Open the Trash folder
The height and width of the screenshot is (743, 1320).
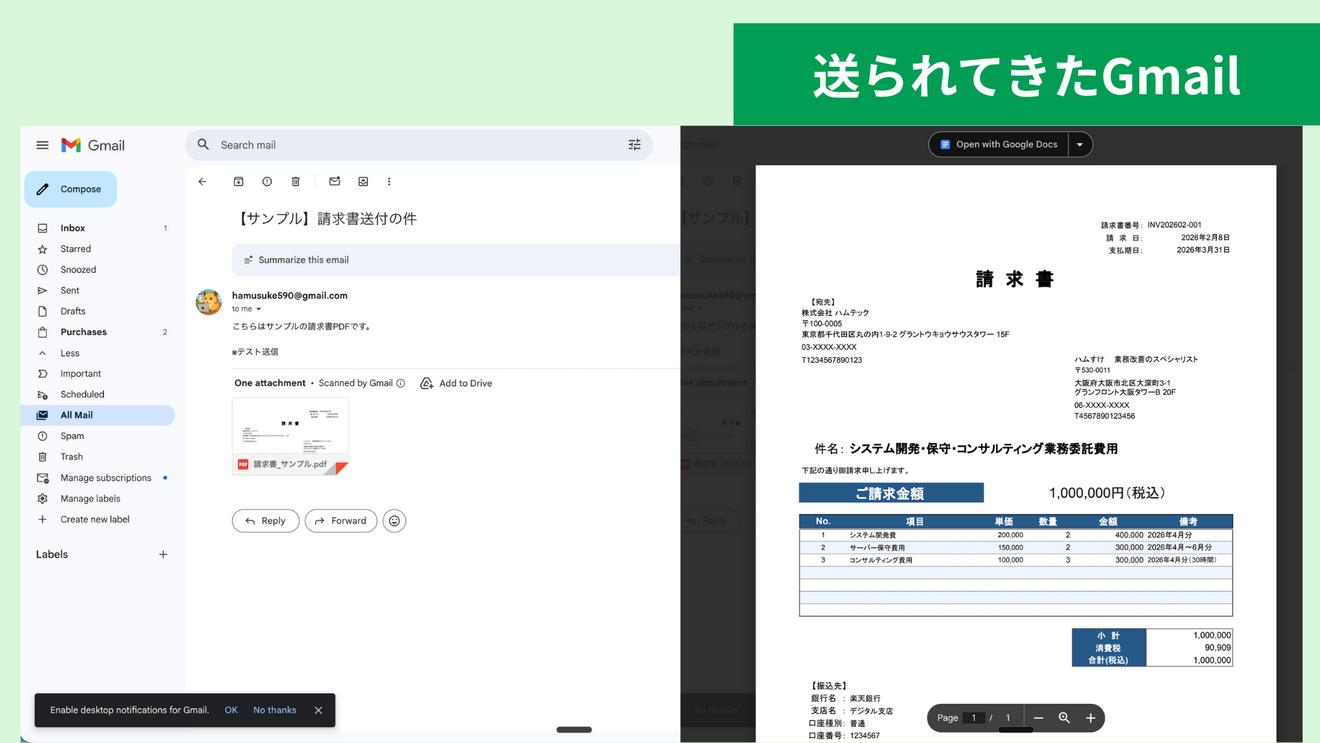tap(100, 457)
